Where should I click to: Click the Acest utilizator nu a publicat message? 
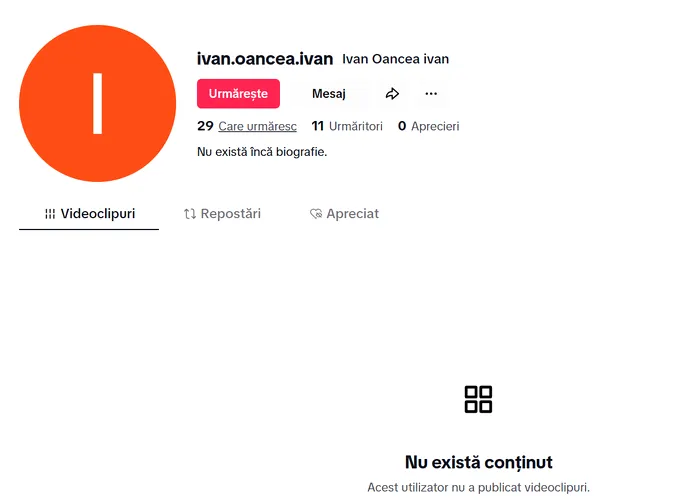478,488
